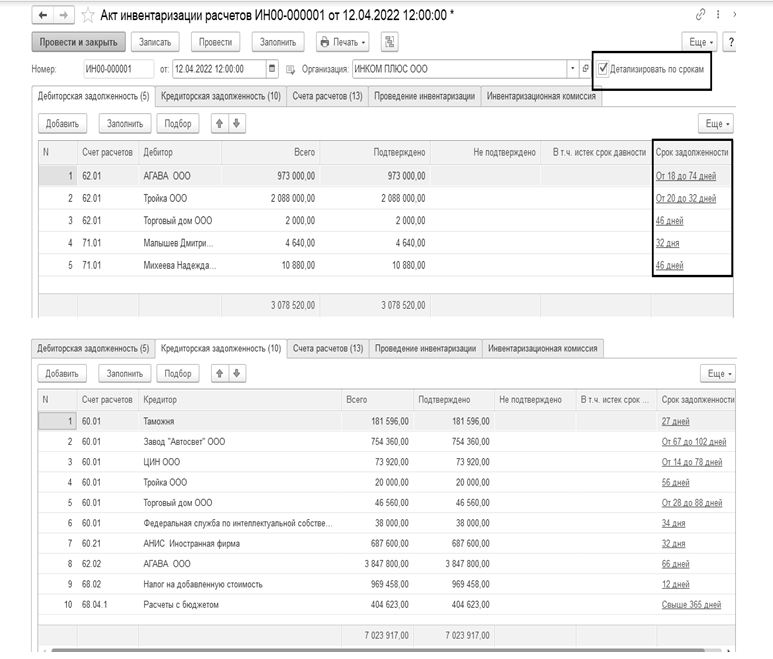This screenshot has height=659, width=773.
Task: Open the Печать dropdown menu
Action: pos(343,42)
